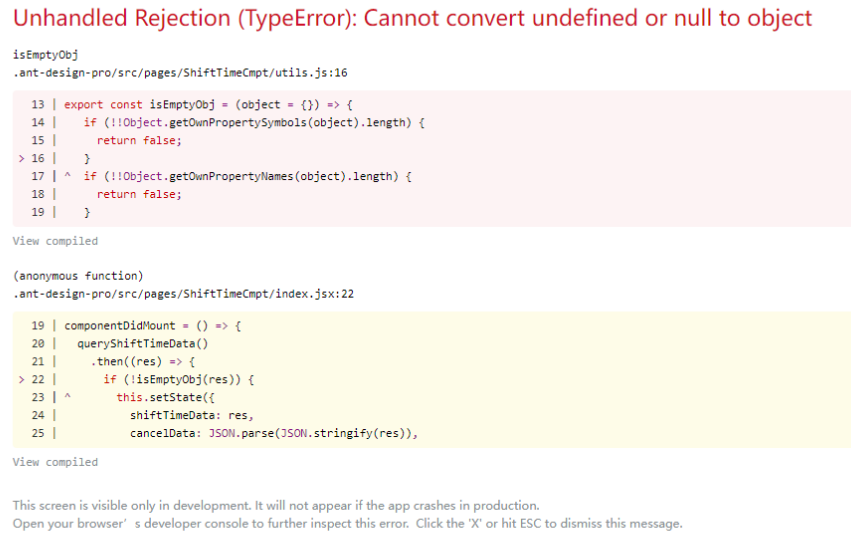Click the (anonymous function) stack frame label
851x551 pixels.
(78, 275)
